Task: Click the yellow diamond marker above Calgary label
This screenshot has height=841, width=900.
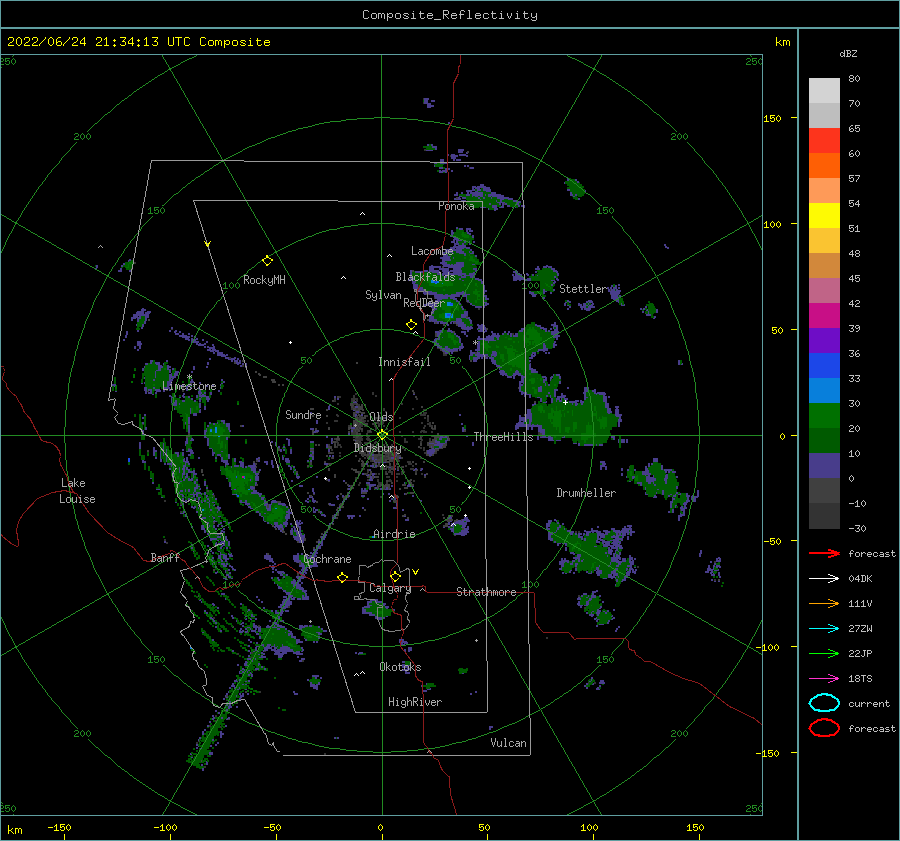Action: pos(395,576)
